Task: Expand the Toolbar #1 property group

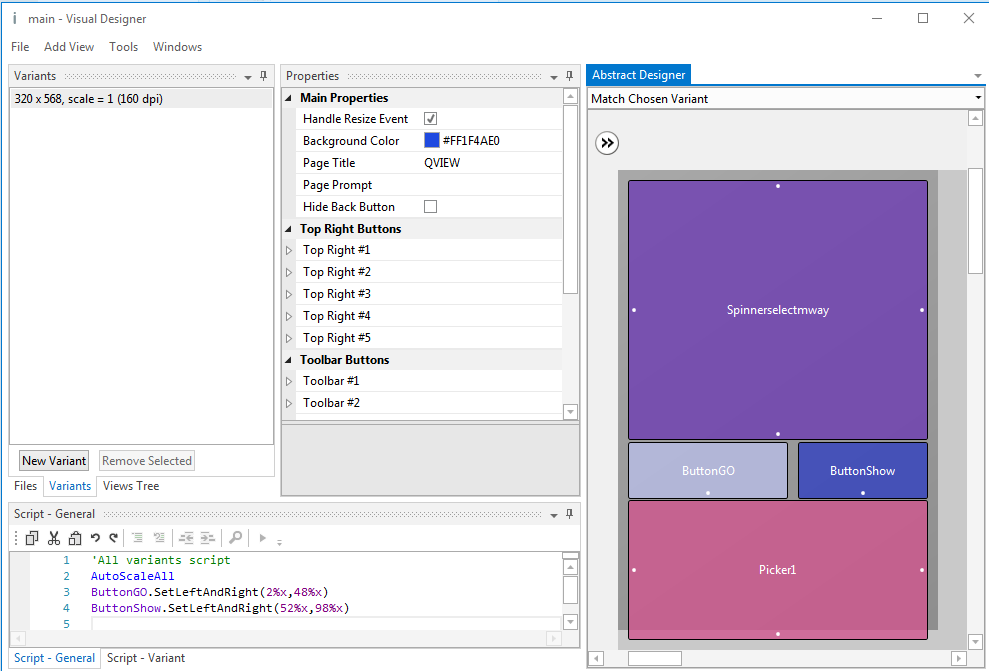Action: [290, 381]
